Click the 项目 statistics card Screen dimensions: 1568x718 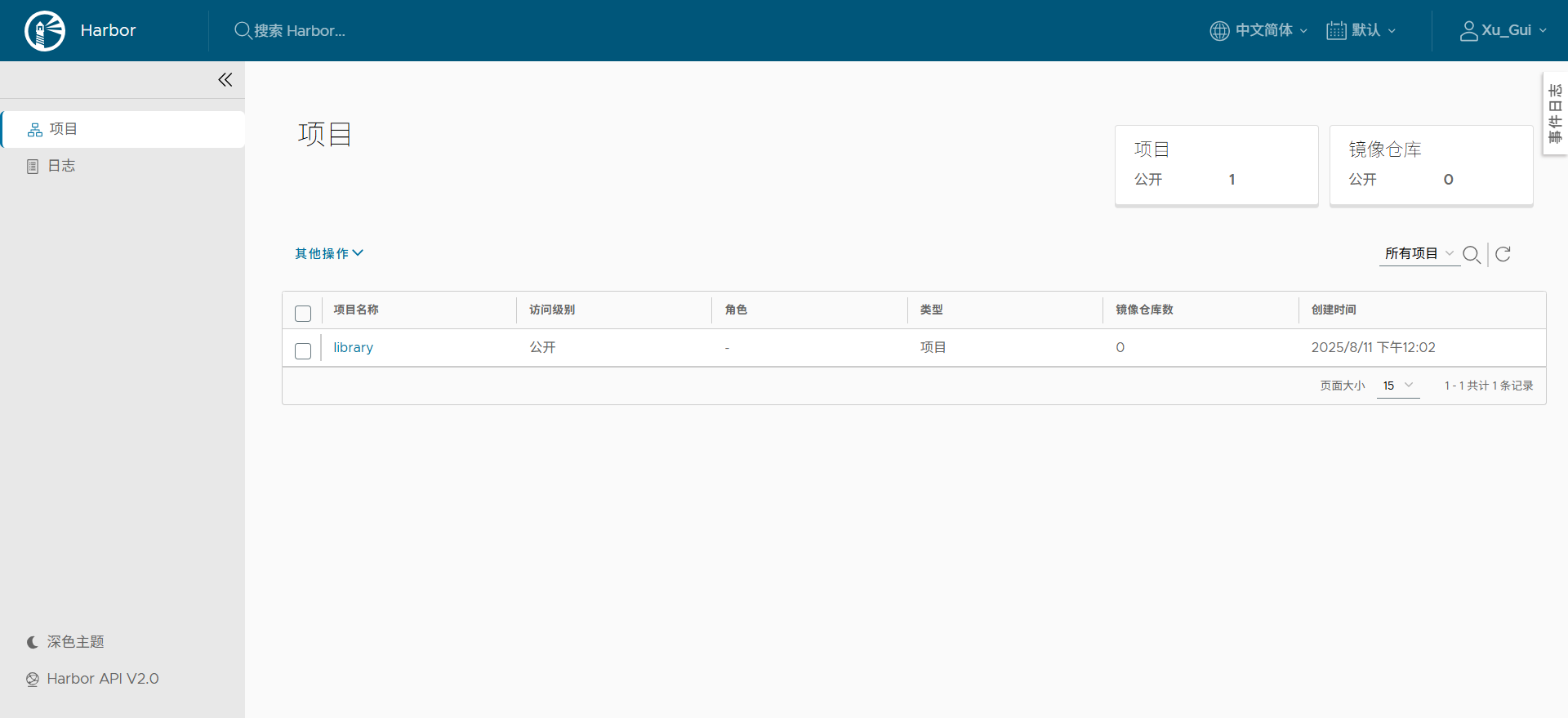pyautogui.click(x=1217, y=165)
